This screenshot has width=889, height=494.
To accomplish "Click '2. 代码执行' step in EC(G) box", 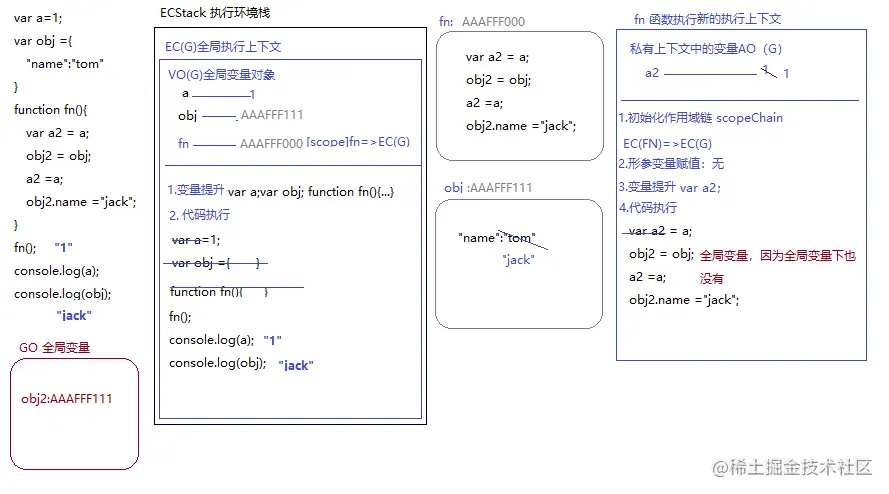I will pyautogui.click(x=200, y=214).
